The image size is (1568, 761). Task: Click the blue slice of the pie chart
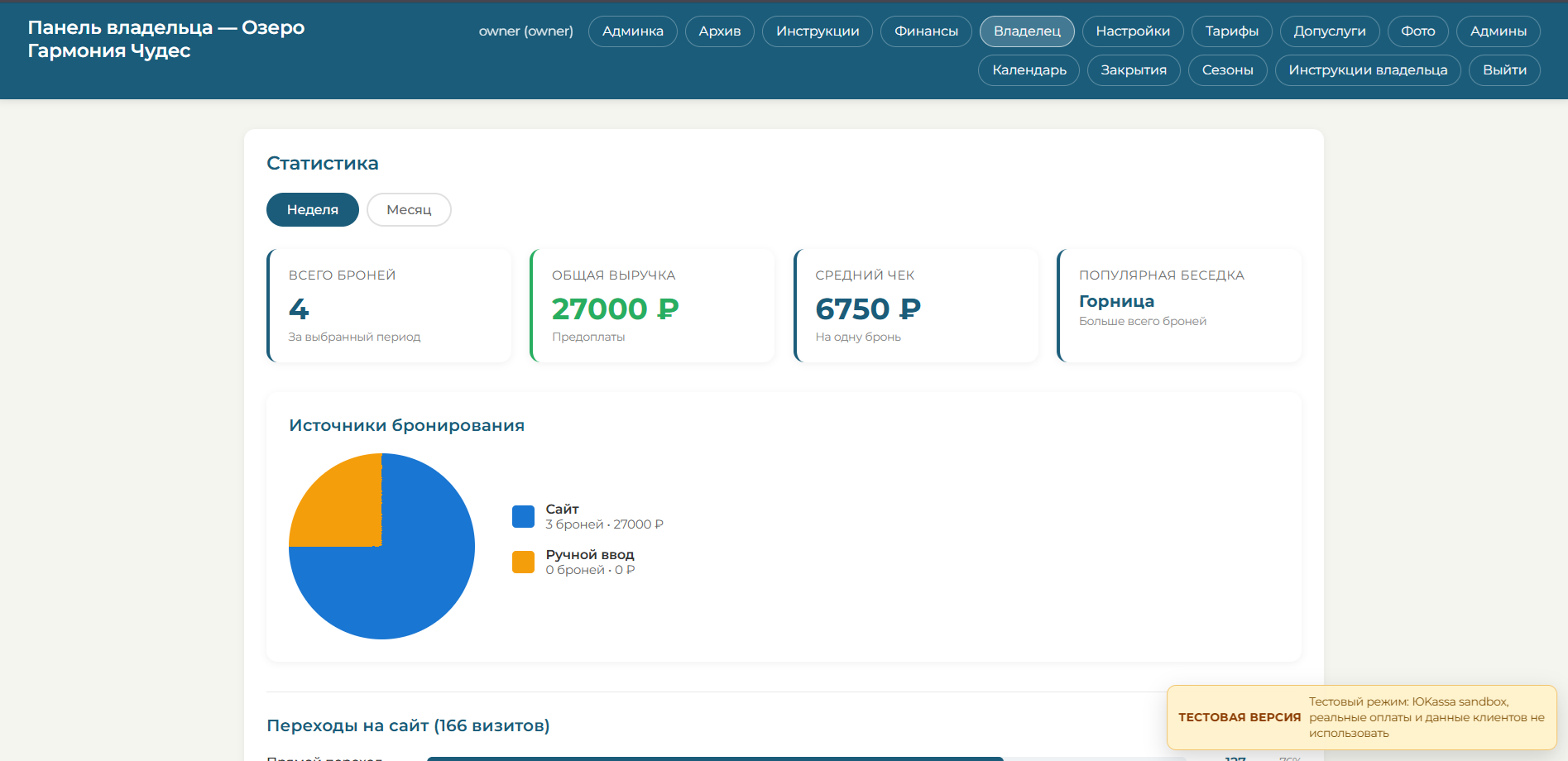tap(414, 579)
